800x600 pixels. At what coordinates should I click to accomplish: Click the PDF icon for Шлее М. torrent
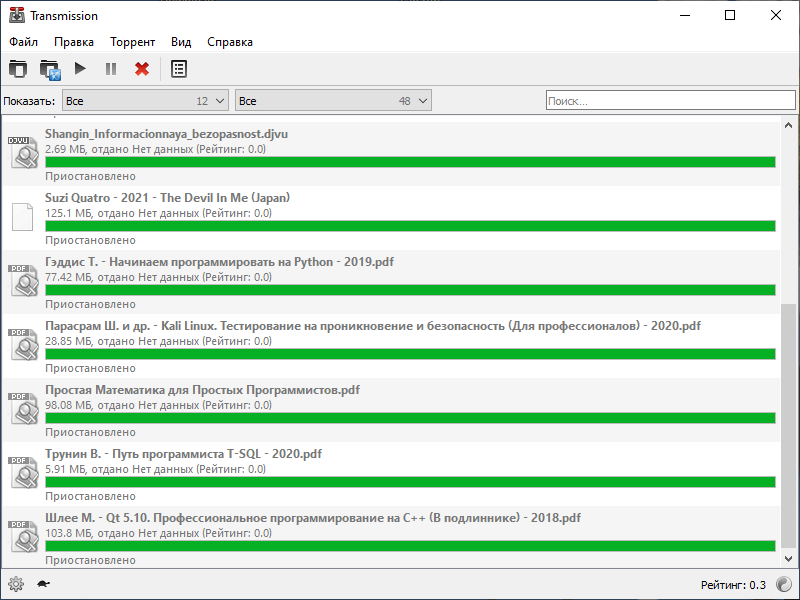23,536
